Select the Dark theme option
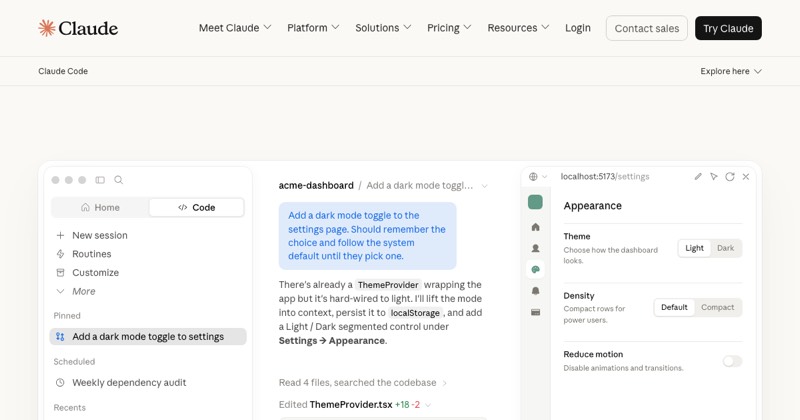This screenshot has width=800, height=420. pos(726,248)
